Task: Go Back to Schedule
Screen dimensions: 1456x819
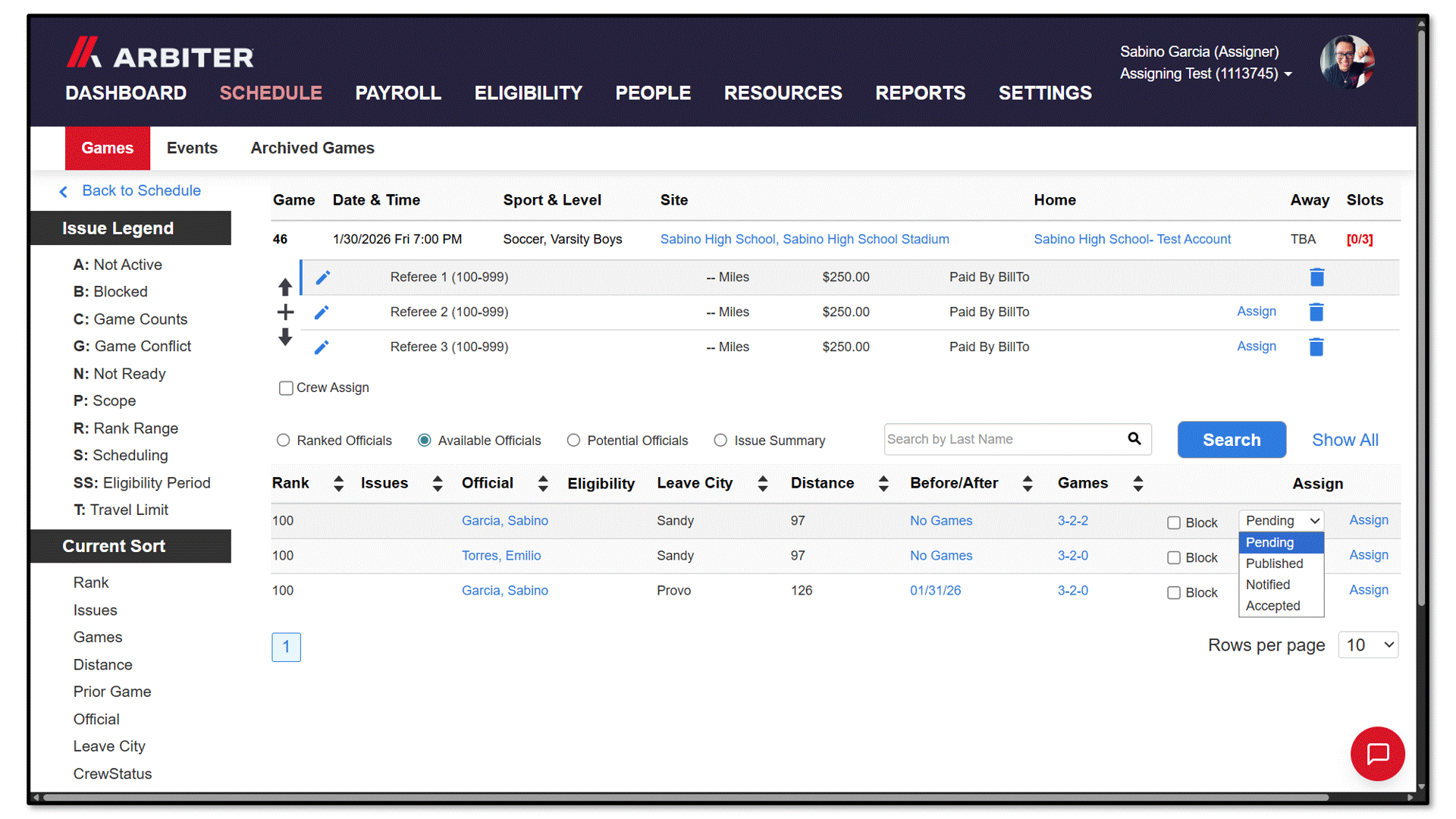Action: pos(141,190)
